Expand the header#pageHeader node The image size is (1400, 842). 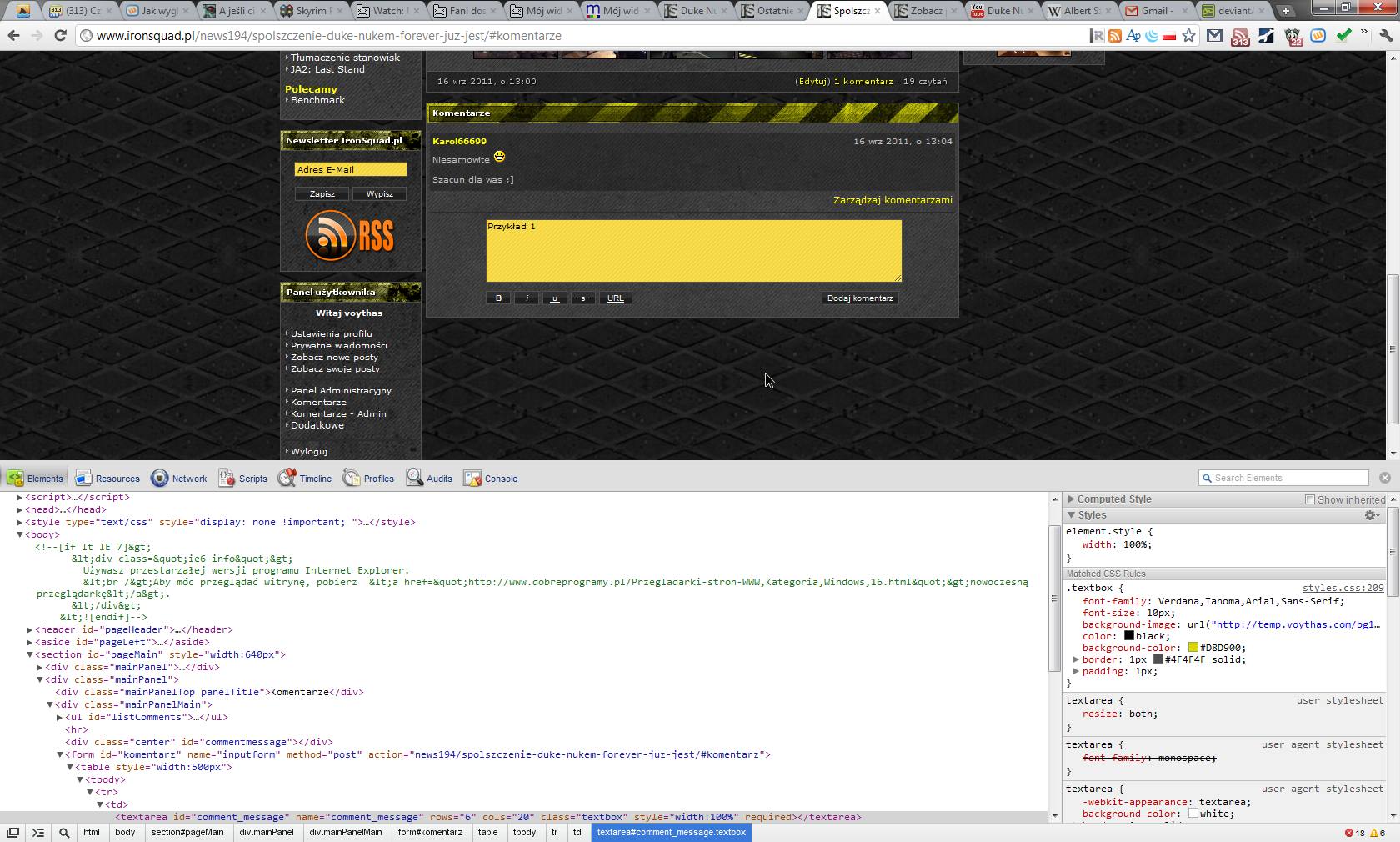(x=29, y=629)
